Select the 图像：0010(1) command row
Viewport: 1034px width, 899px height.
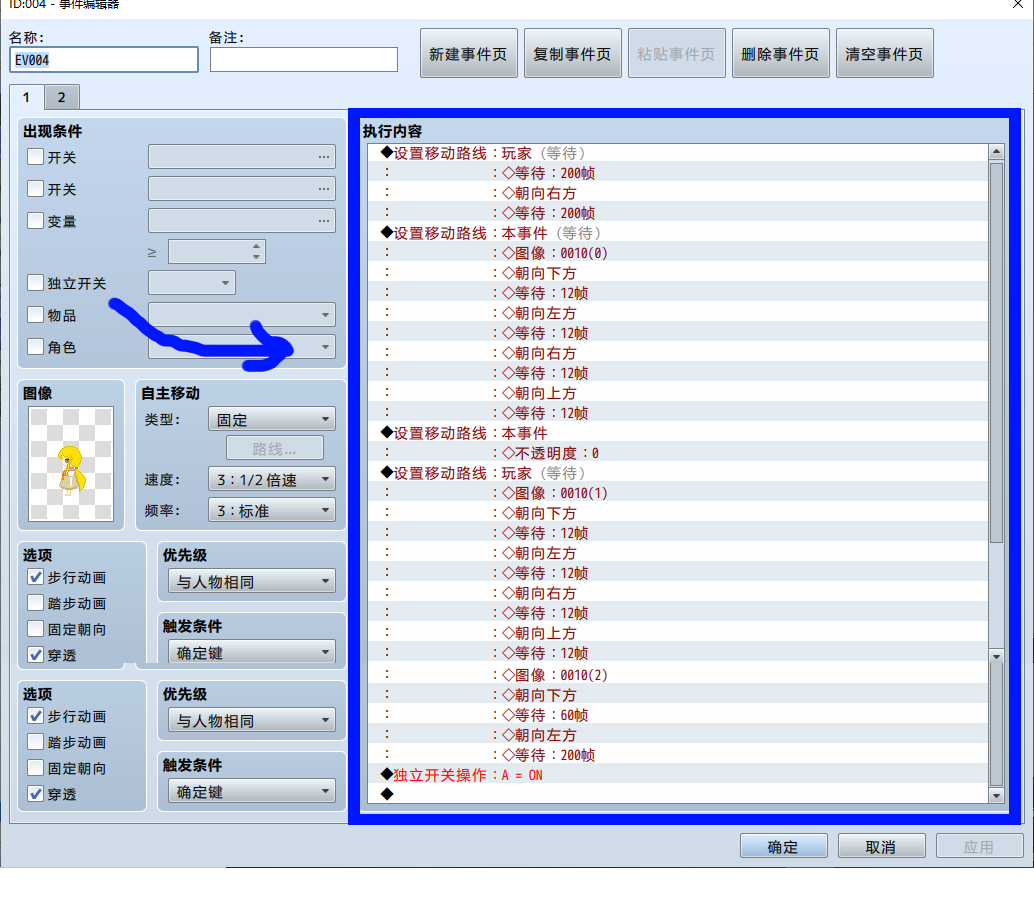click(678, 493)
